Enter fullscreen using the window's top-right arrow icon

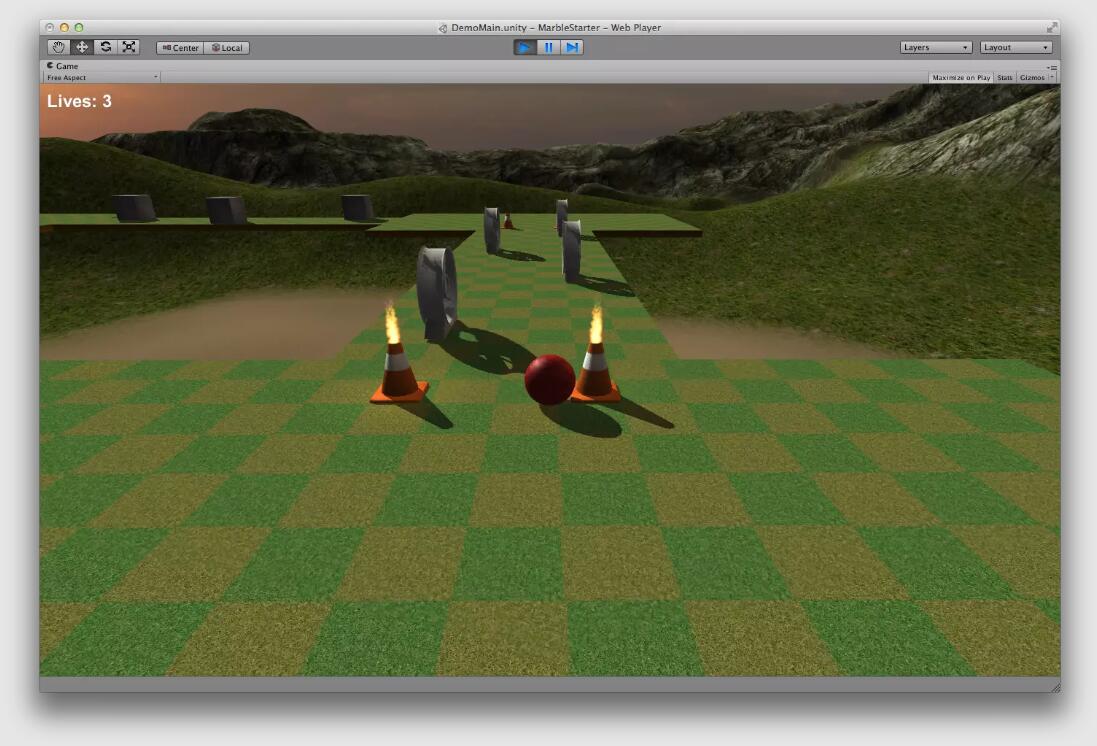pyautogui.click(x=1051, y=27)
